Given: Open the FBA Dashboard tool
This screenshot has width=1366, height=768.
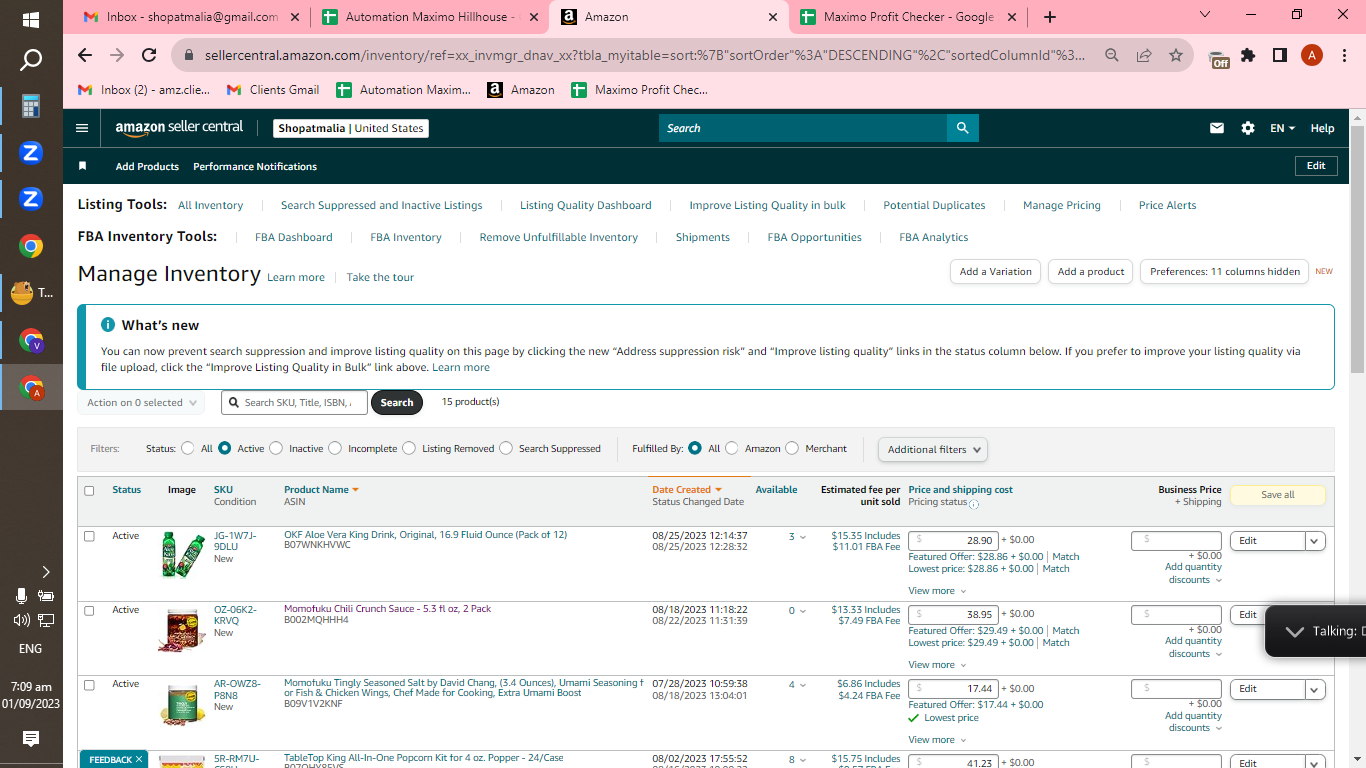Looking at the screenshot, I should [x=294, y=238].
